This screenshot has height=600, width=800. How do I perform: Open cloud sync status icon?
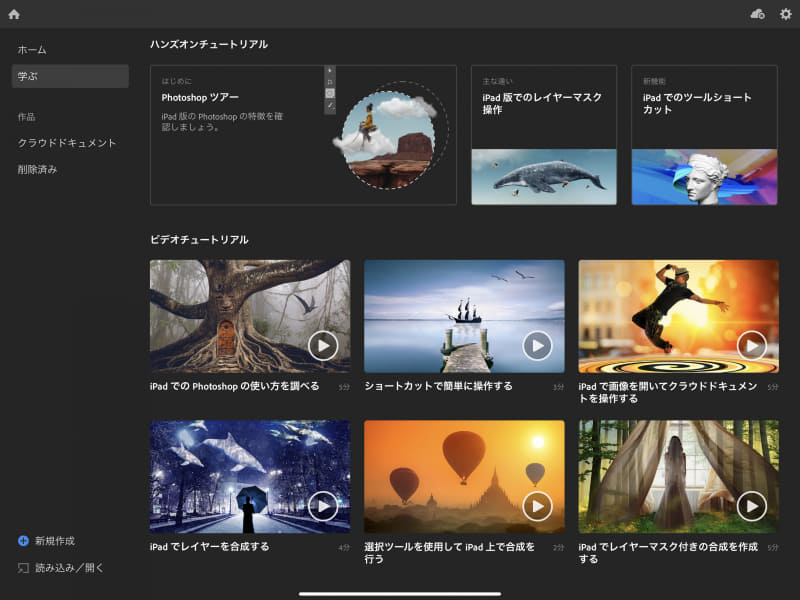coord(758,14)
